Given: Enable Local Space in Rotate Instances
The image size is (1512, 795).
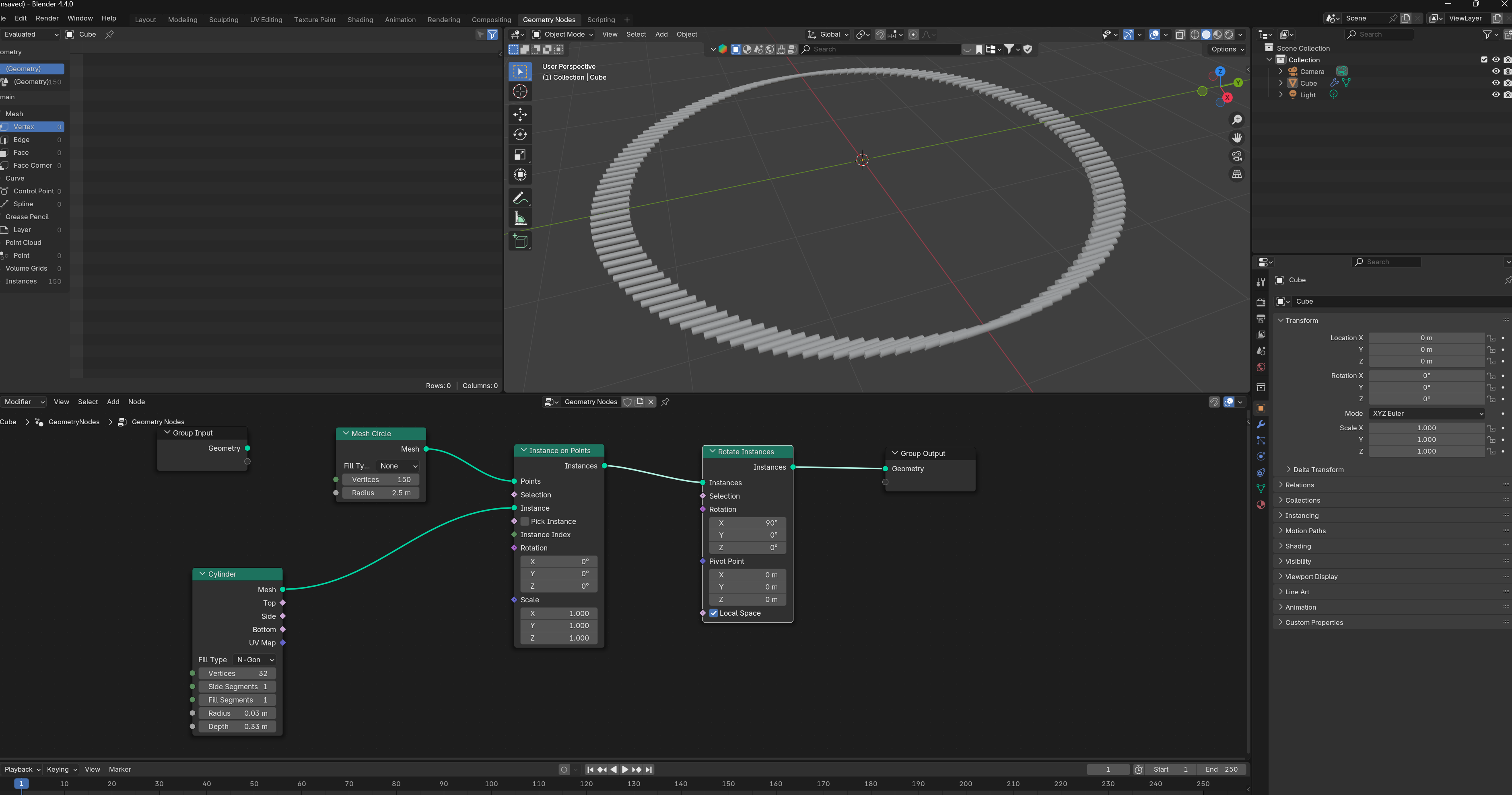Looking at the screenshot, I should [714, 613].
